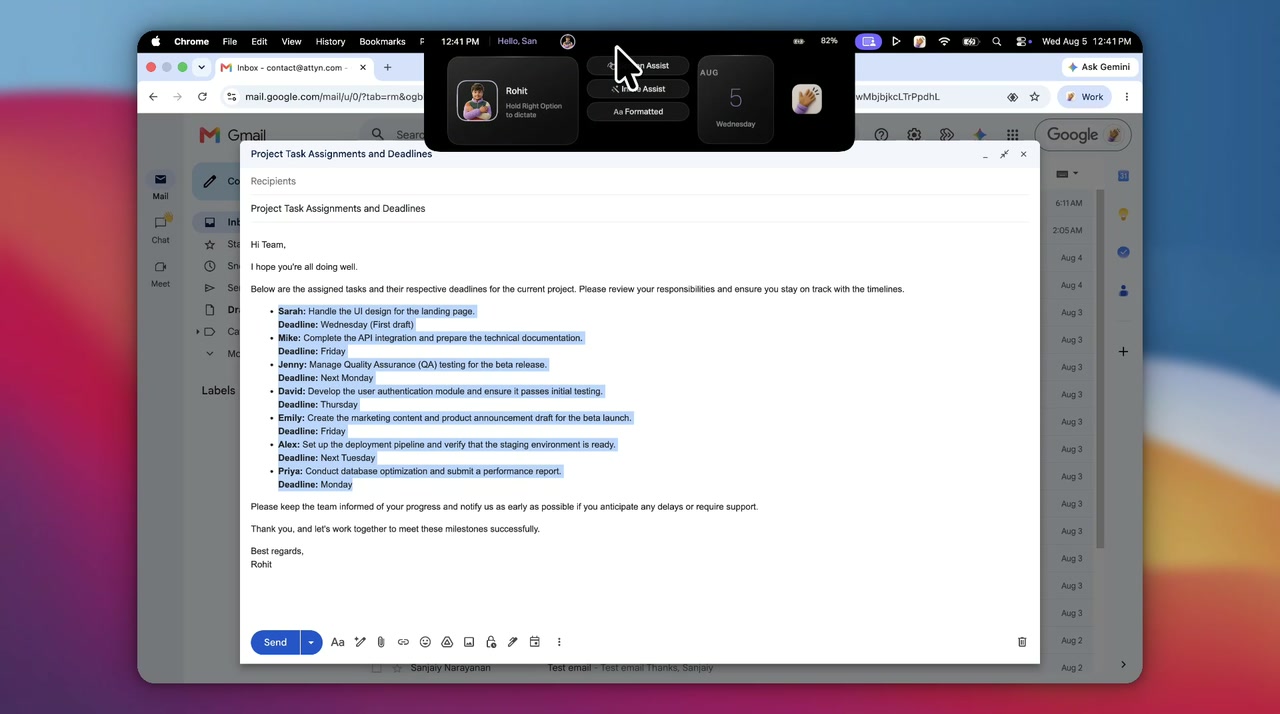1280x714 pixels.
Task: Bookmark this page with the star icon
Action: (x=1034, y=97)
